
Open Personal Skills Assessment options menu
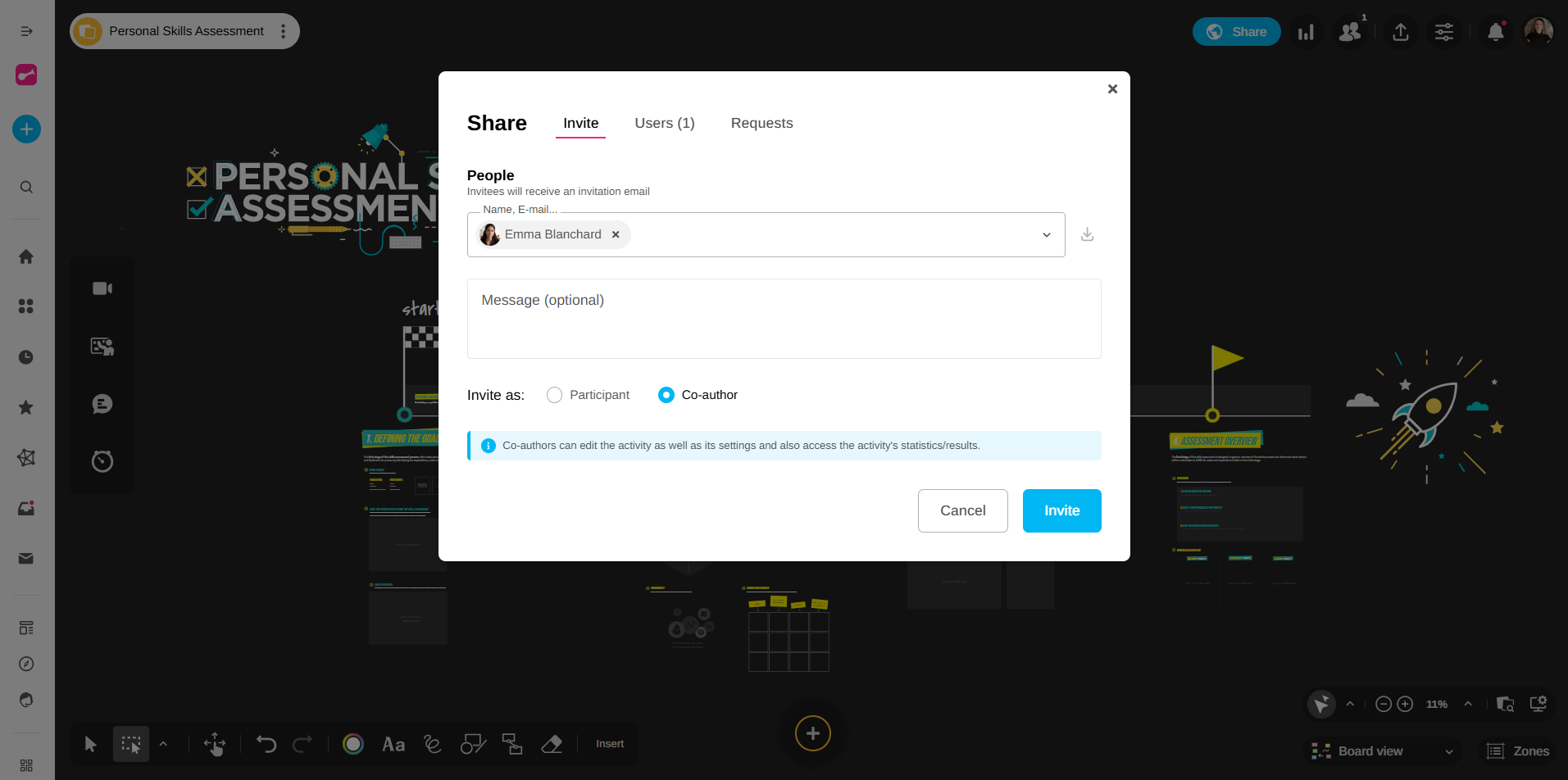click(284, 31)
